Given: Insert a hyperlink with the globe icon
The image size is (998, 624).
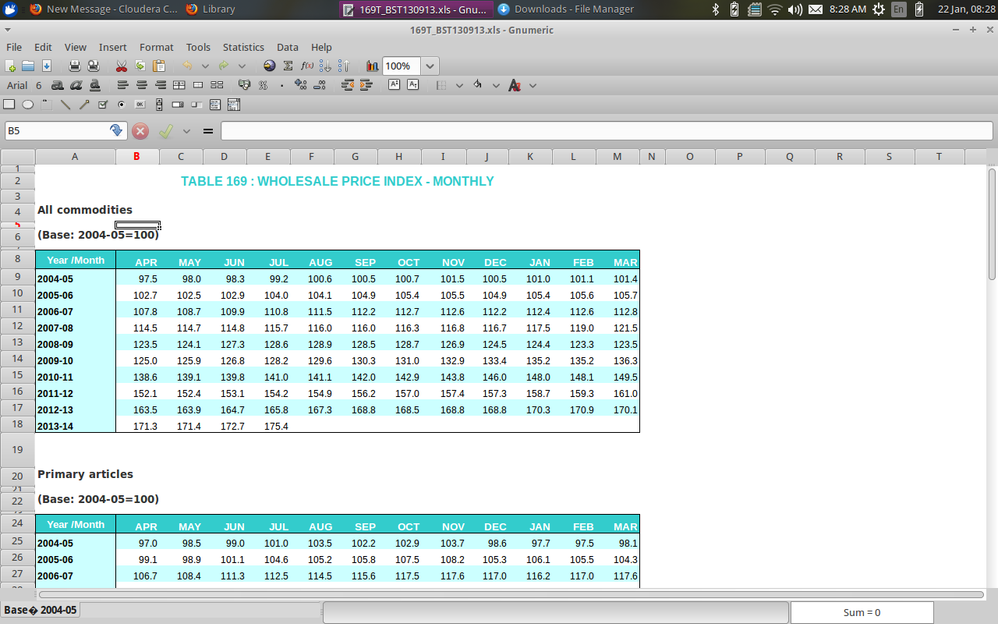Looking at the screenshot, I should click(x=269, y=66).
